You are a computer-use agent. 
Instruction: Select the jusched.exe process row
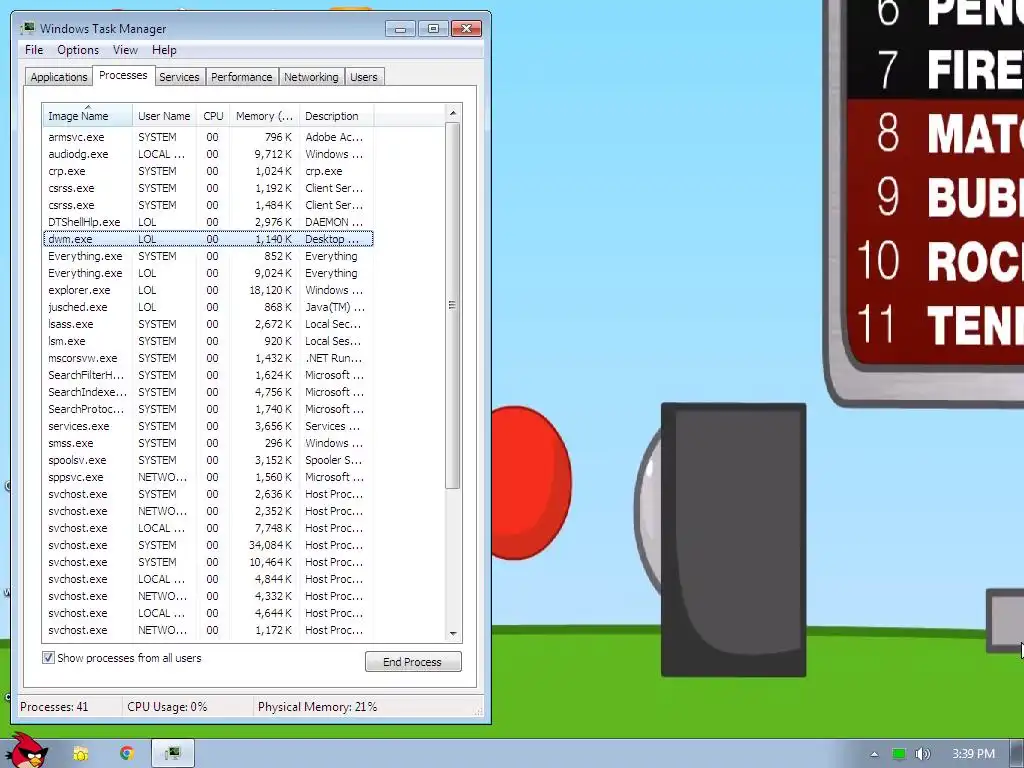[x=208, y=307]
